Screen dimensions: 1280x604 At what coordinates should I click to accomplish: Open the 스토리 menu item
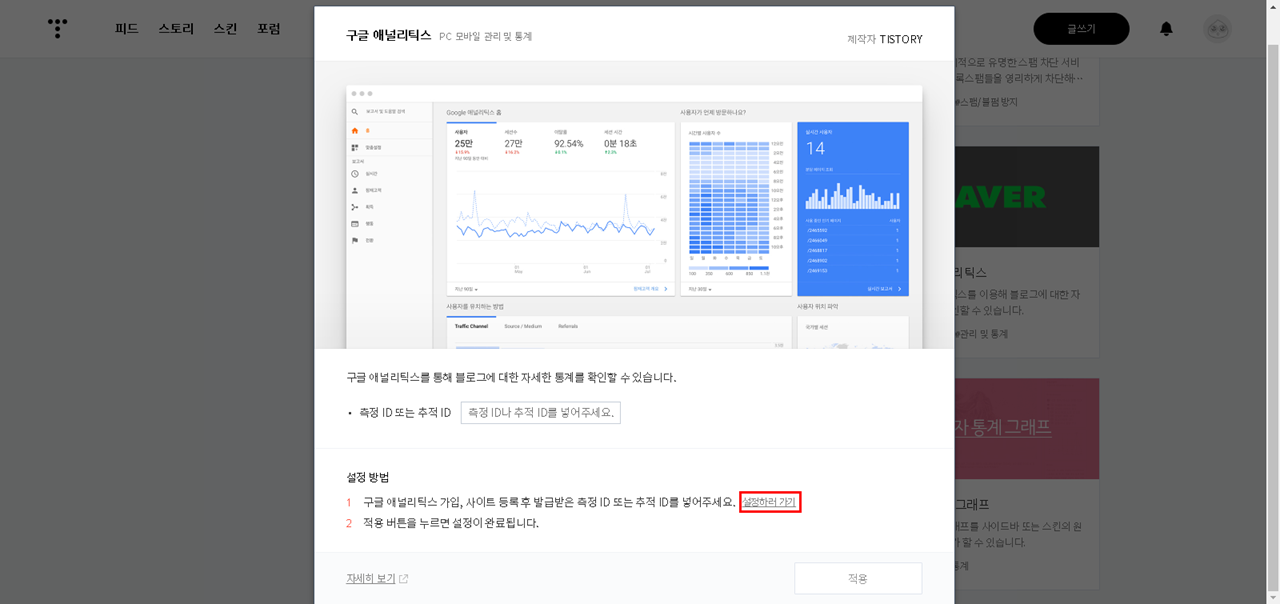pos(176,29)
